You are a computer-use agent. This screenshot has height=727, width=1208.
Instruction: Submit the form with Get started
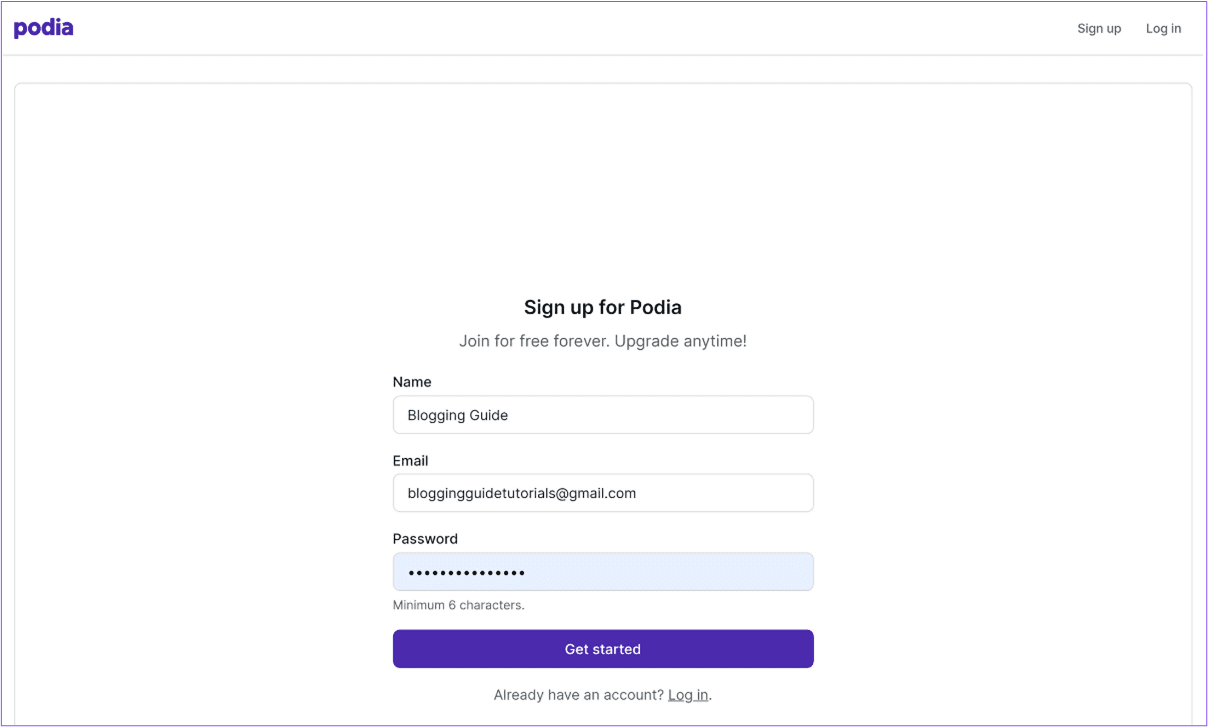603,649
